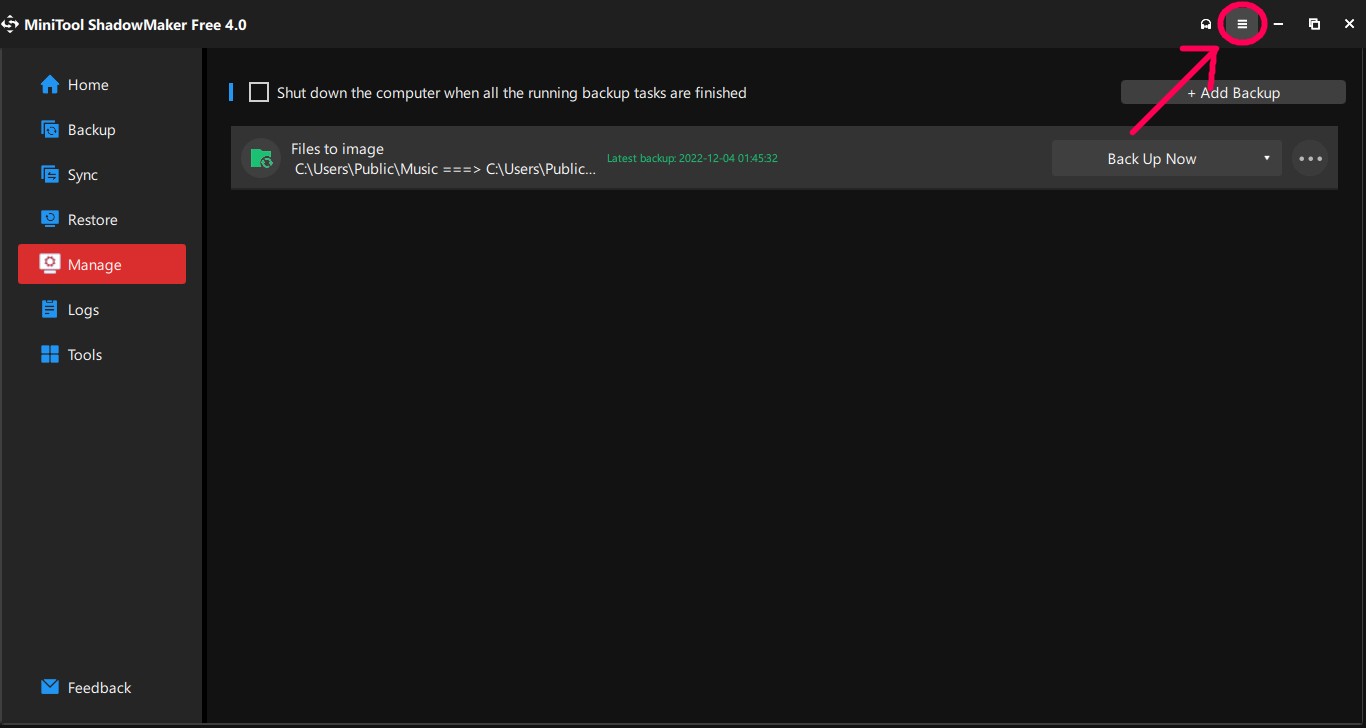Click the Home icon in sidebar

[49, 85]
